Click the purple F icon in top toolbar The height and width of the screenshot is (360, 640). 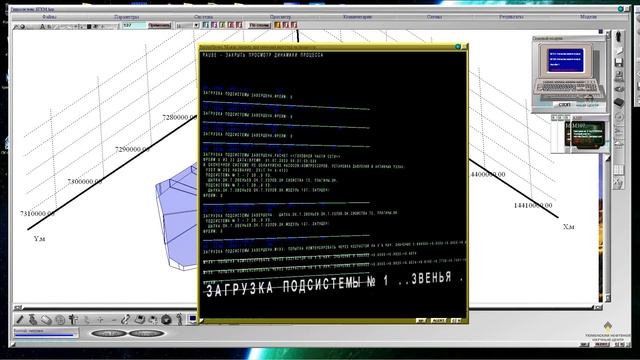214,25
